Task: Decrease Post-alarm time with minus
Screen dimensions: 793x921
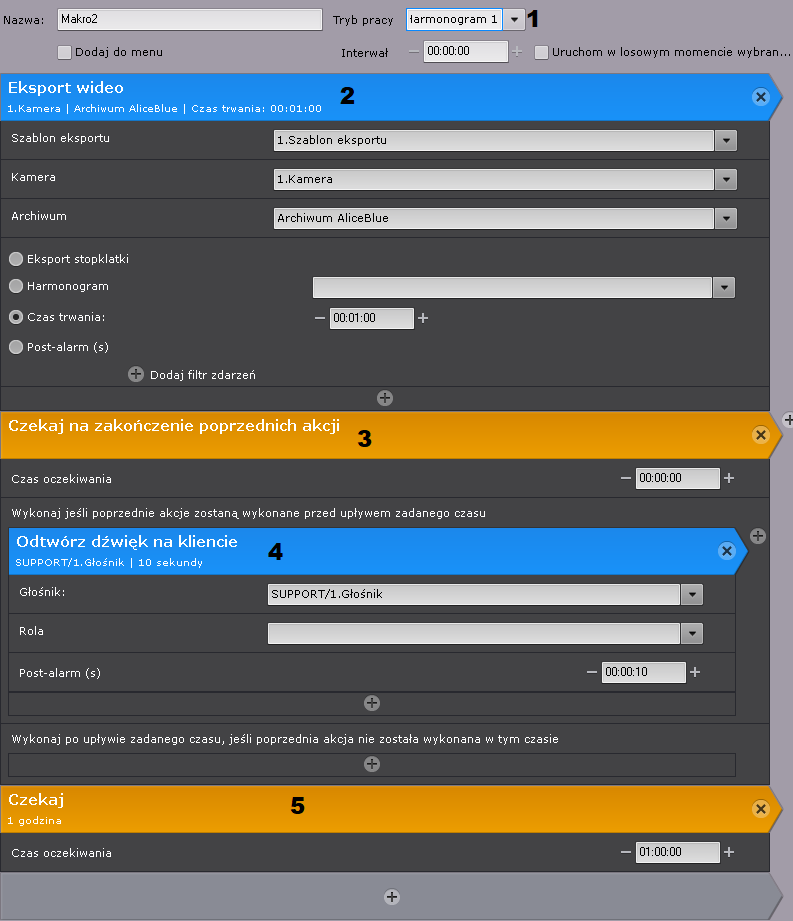Action: (x=591, y=672)
